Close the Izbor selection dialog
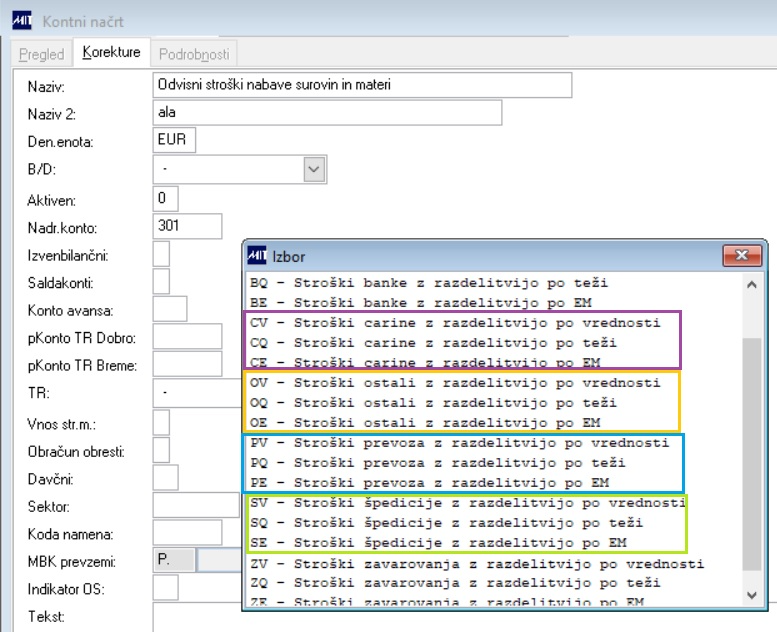The image size is (777, 632). coord(740,257)
